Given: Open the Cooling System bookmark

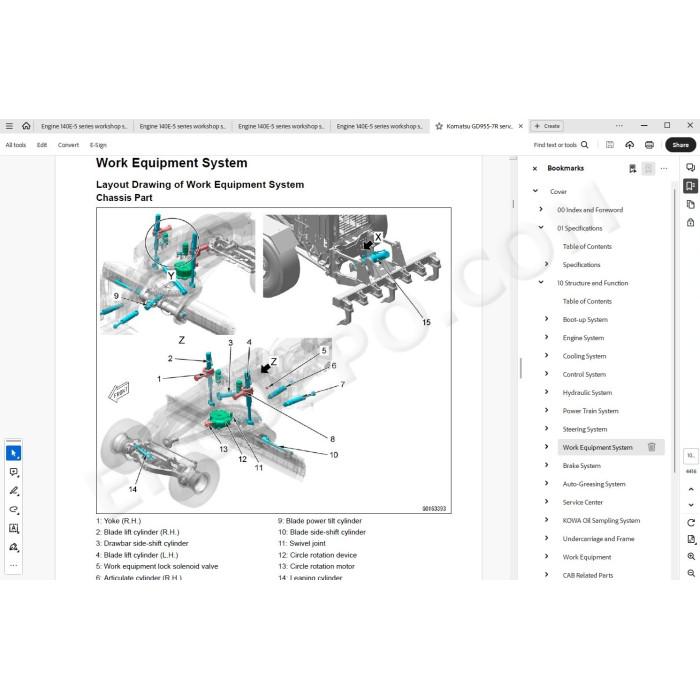Looking at the screenshot, I should click(x=584, y=356).
